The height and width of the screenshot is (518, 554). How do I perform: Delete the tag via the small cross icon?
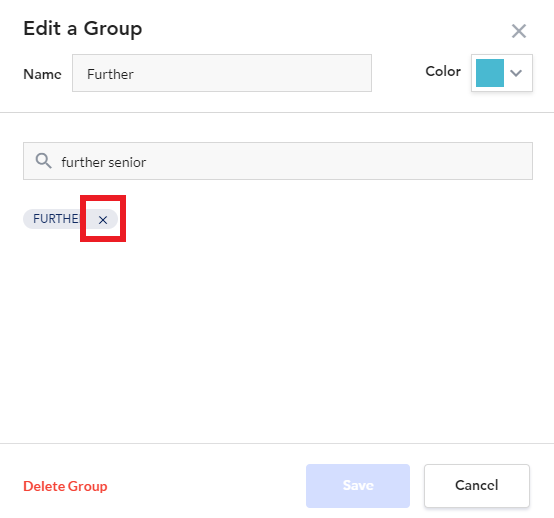point(103,220)
